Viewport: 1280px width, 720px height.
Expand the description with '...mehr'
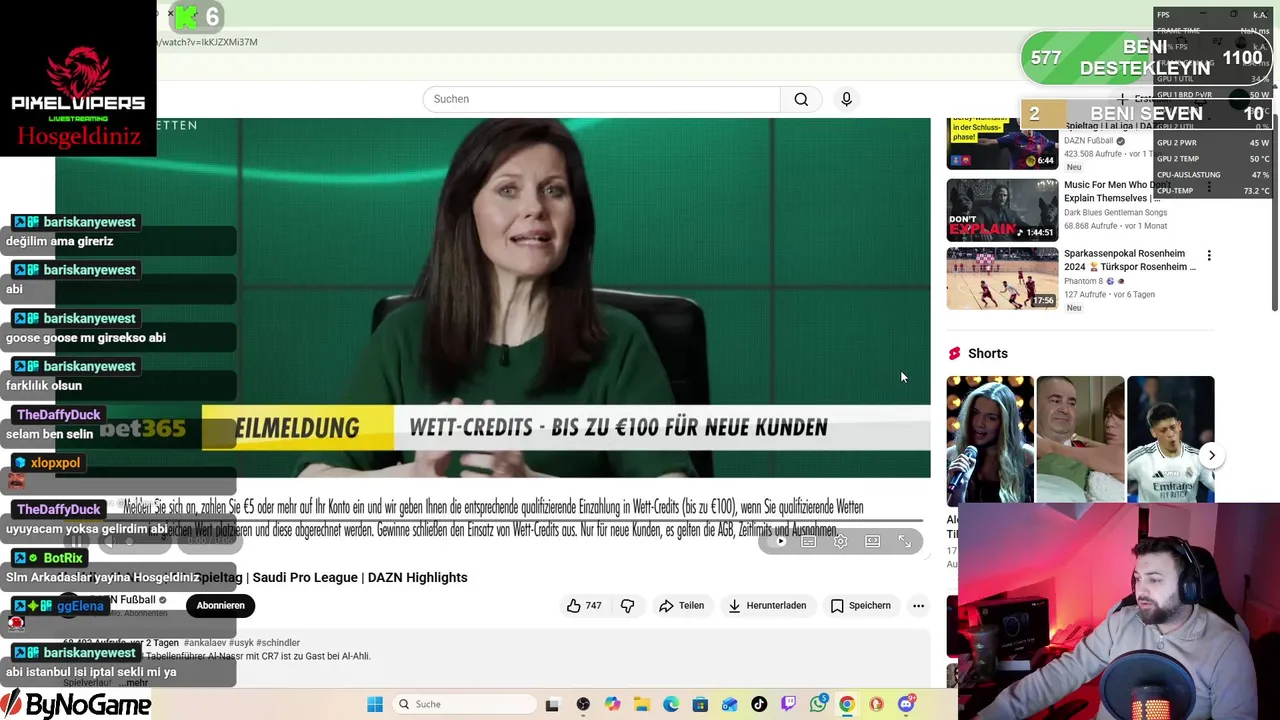coord(136,683)
